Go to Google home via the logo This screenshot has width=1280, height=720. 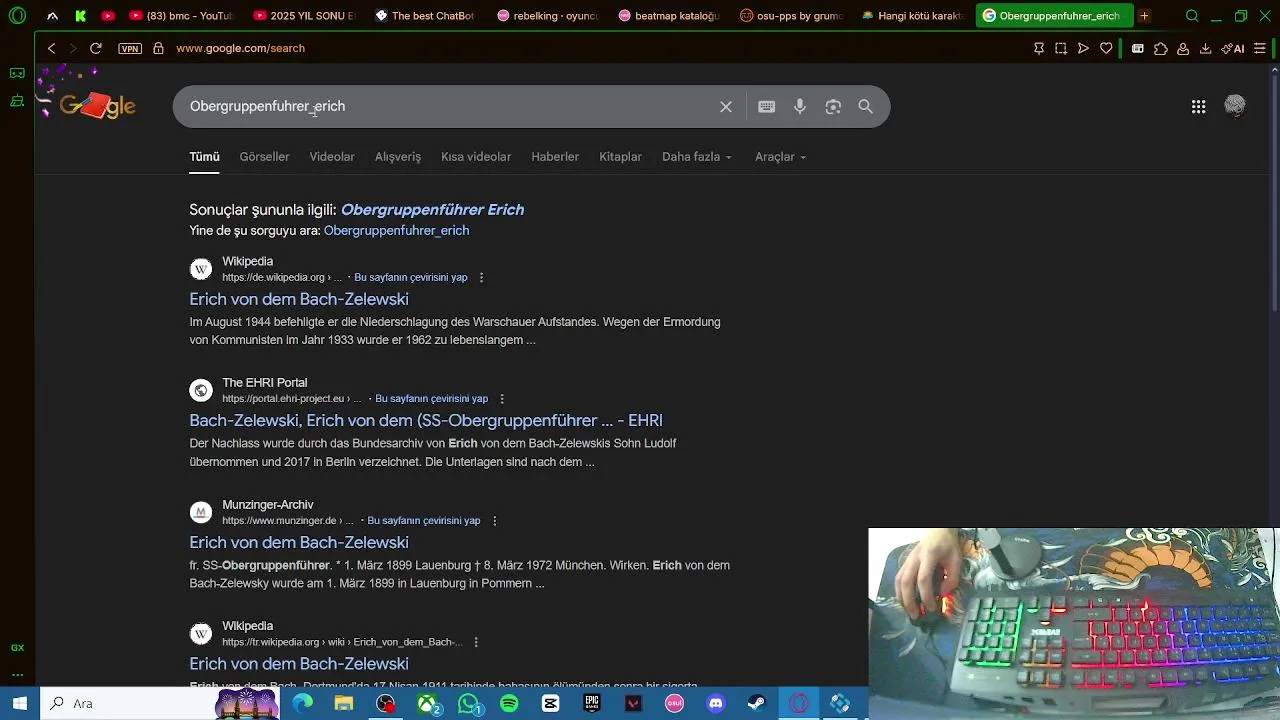[x=98, y=106]
